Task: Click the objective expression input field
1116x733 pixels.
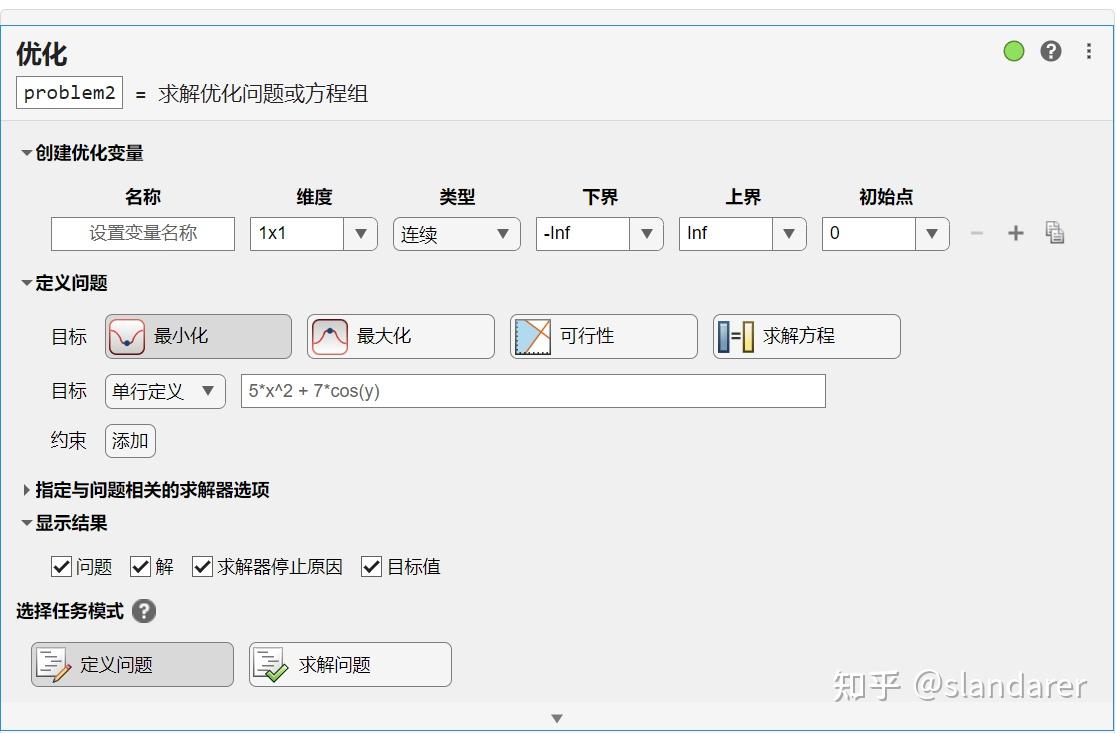Action: click(x=533, y=391)
